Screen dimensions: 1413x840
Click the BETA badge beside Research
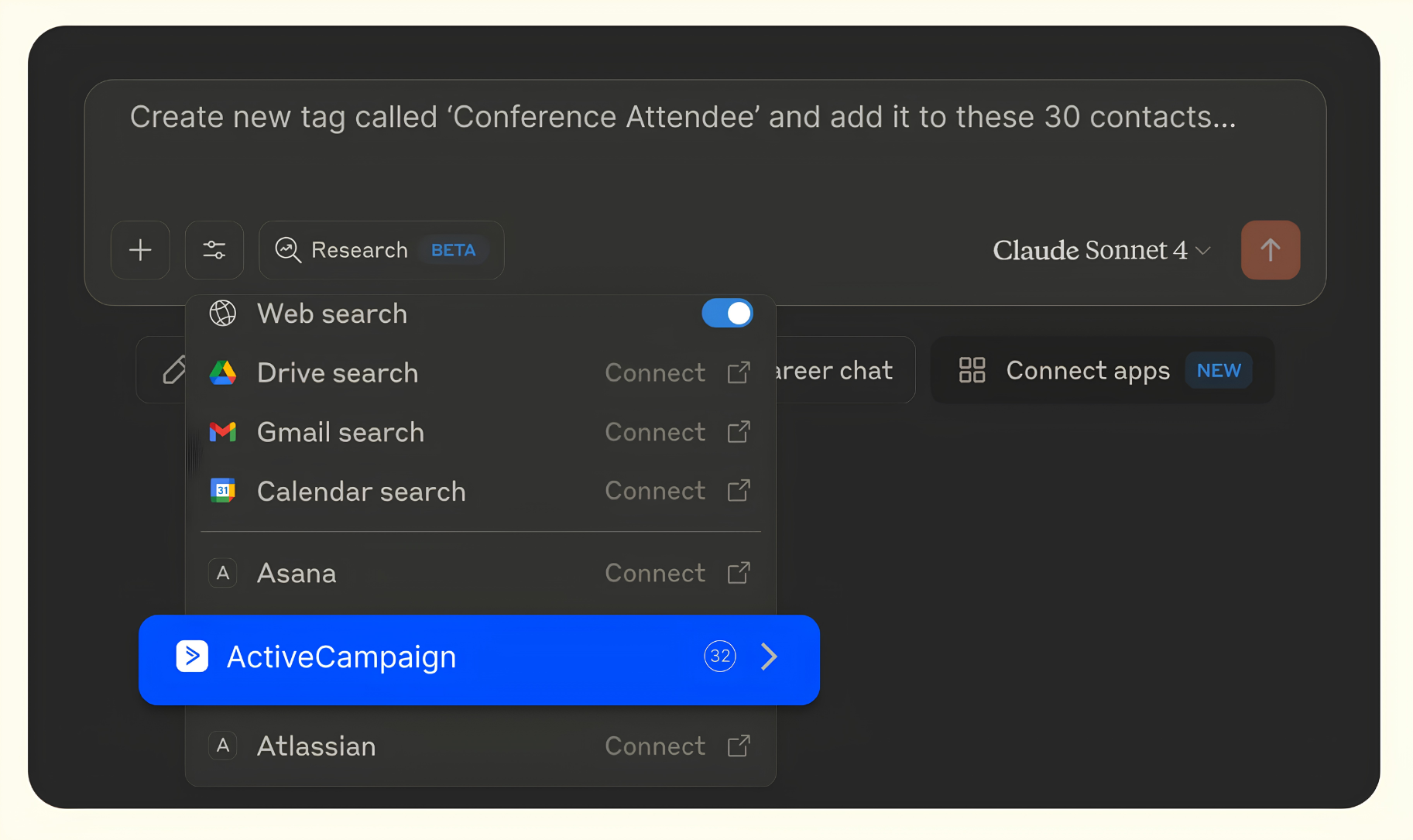point(453,250)
